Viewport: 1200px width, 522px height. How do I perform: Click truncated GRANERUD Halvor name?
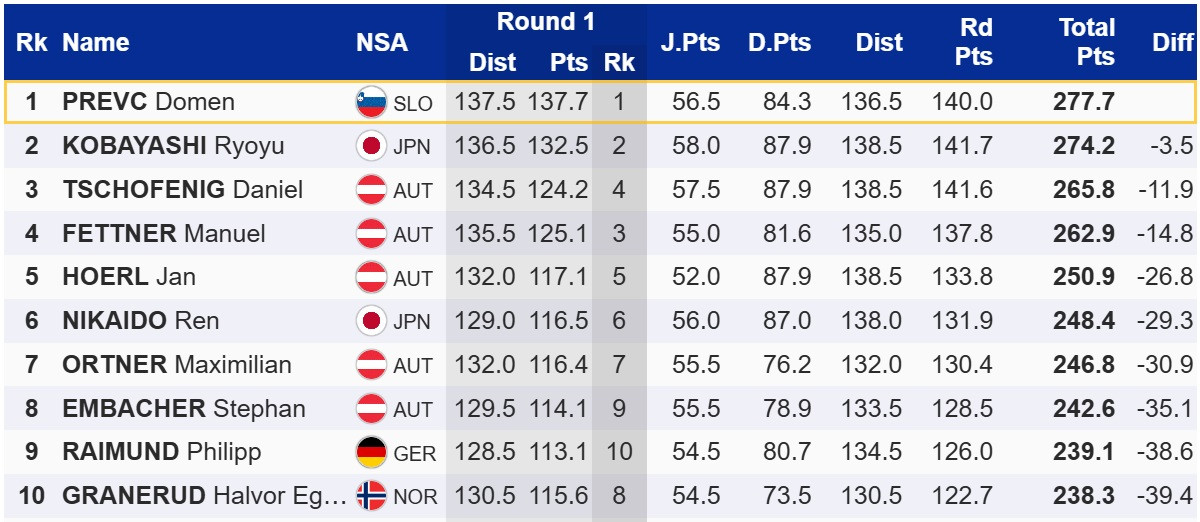tap(204, 496)
